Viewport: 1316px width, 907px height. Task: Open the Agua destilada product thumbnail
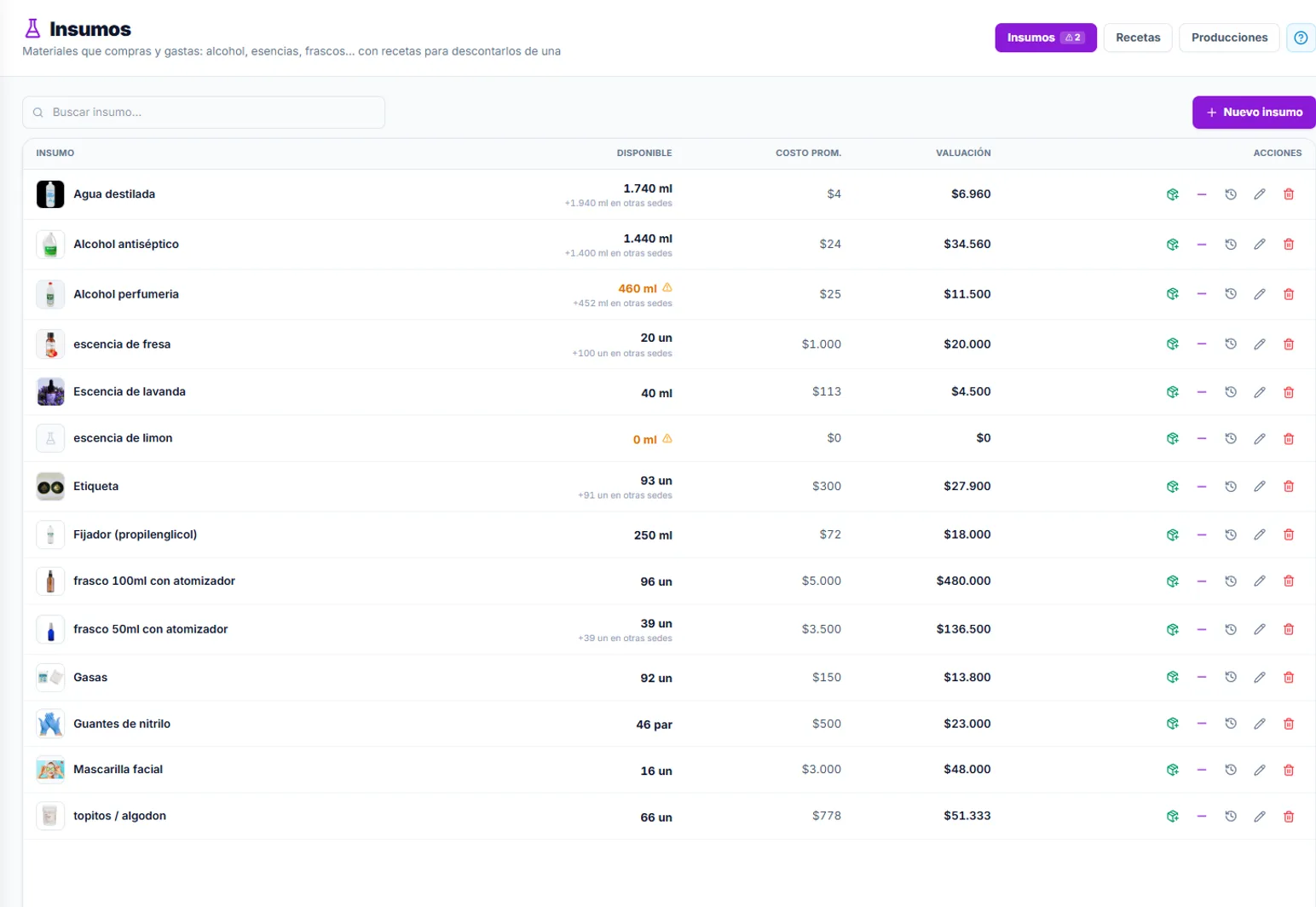[50, 194]
